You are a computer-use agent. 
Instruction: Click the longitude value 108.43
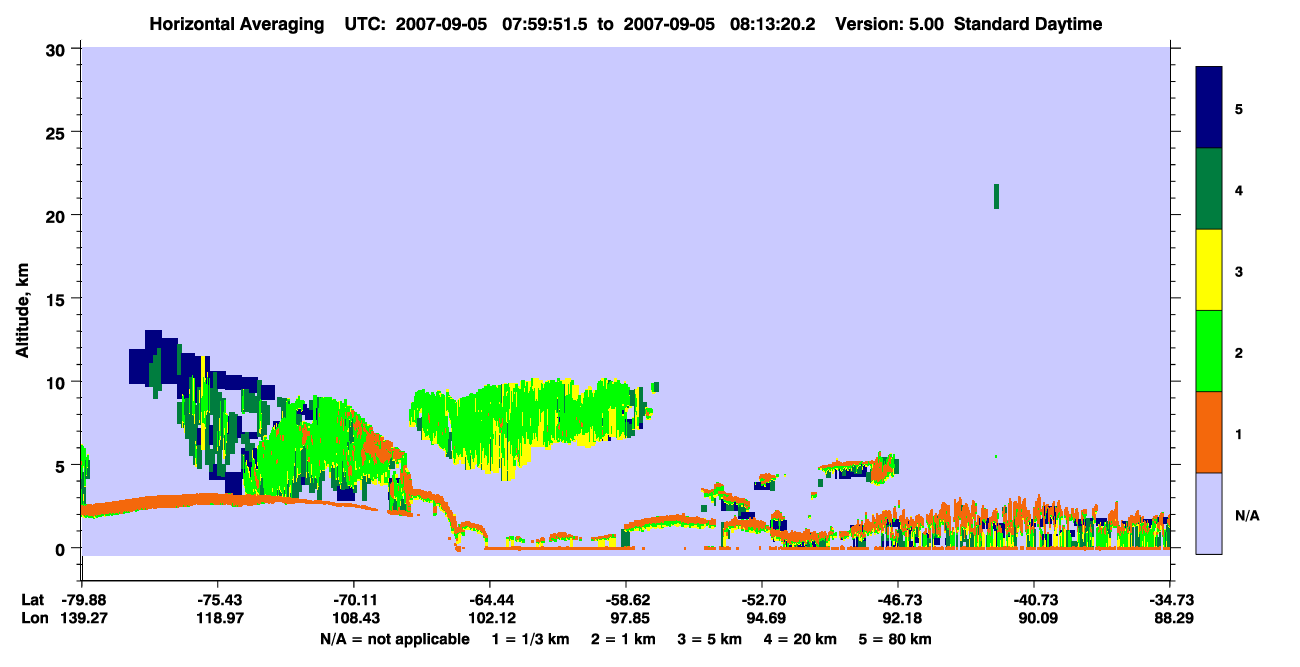click(x=354, y=618)
